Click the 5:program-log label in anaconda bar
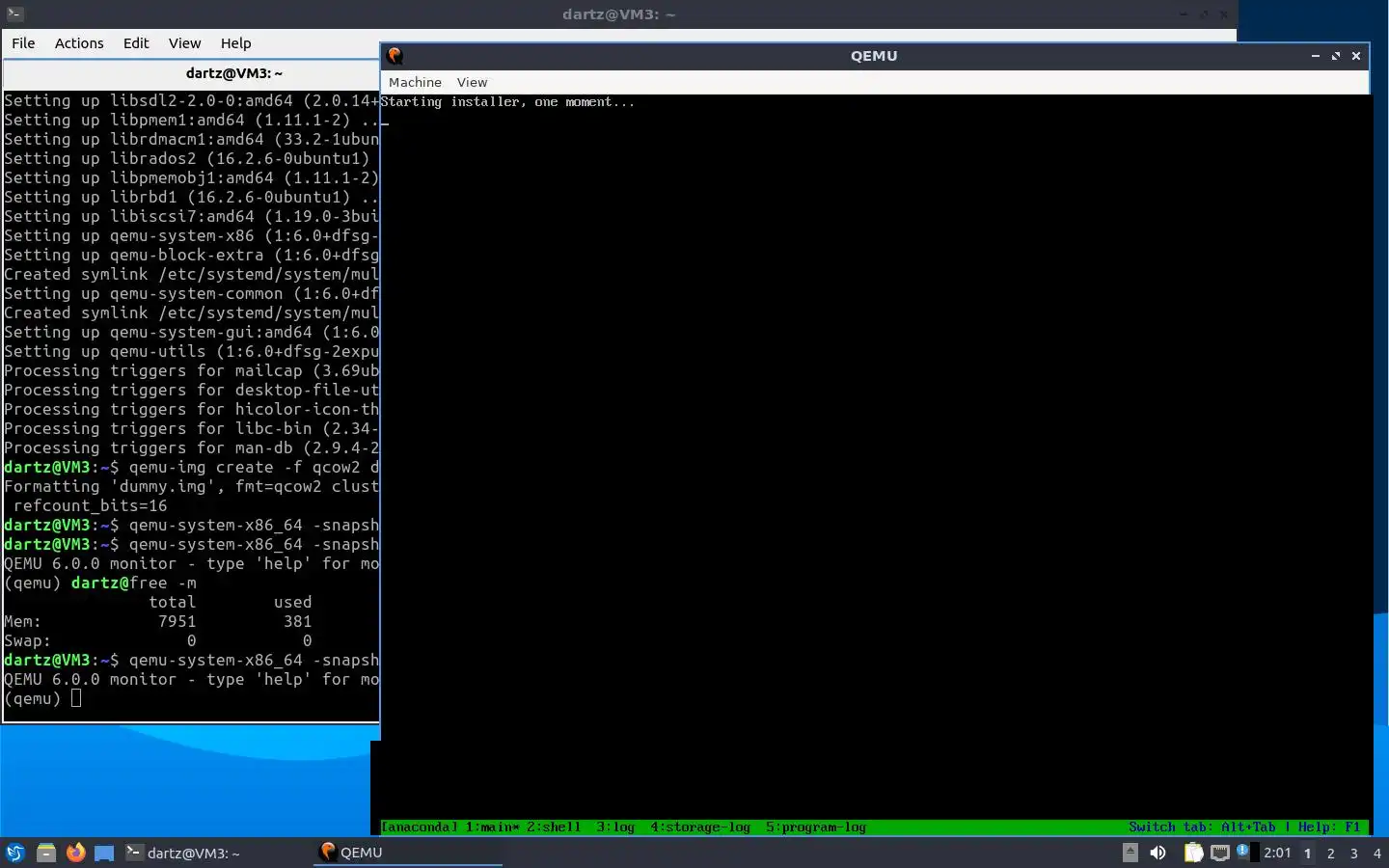This screenshot has height=868, width=1389. (816, 827)
